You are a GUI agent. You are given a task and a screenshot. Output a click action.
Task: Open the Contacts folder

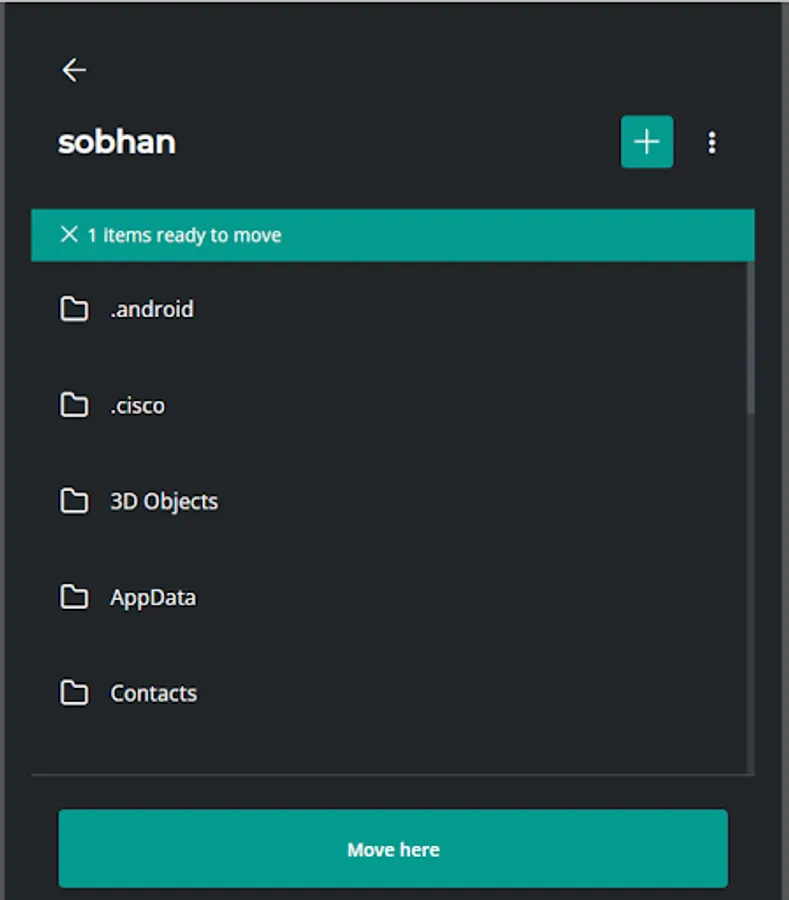pyautogui.click(x=154, y=693)
